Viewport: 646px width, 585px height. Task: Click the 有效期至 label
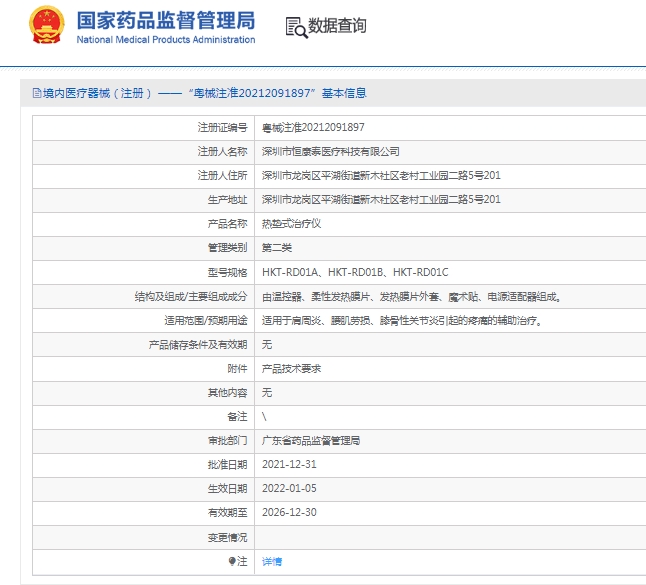click(227, 512)
